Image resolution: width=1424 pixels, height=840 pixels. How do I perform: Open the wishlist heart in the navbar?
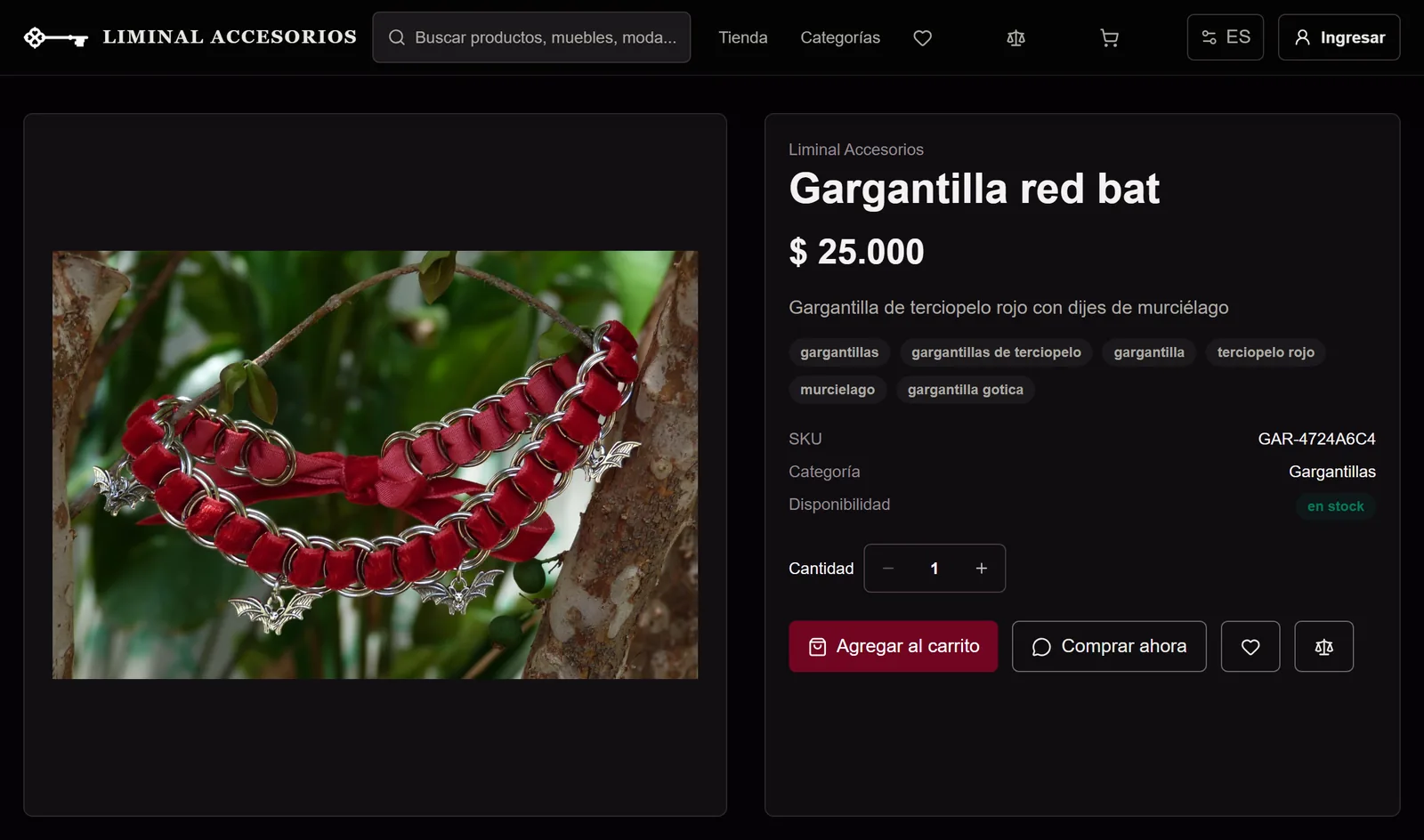pyautogui.click(x=923, y=37)
